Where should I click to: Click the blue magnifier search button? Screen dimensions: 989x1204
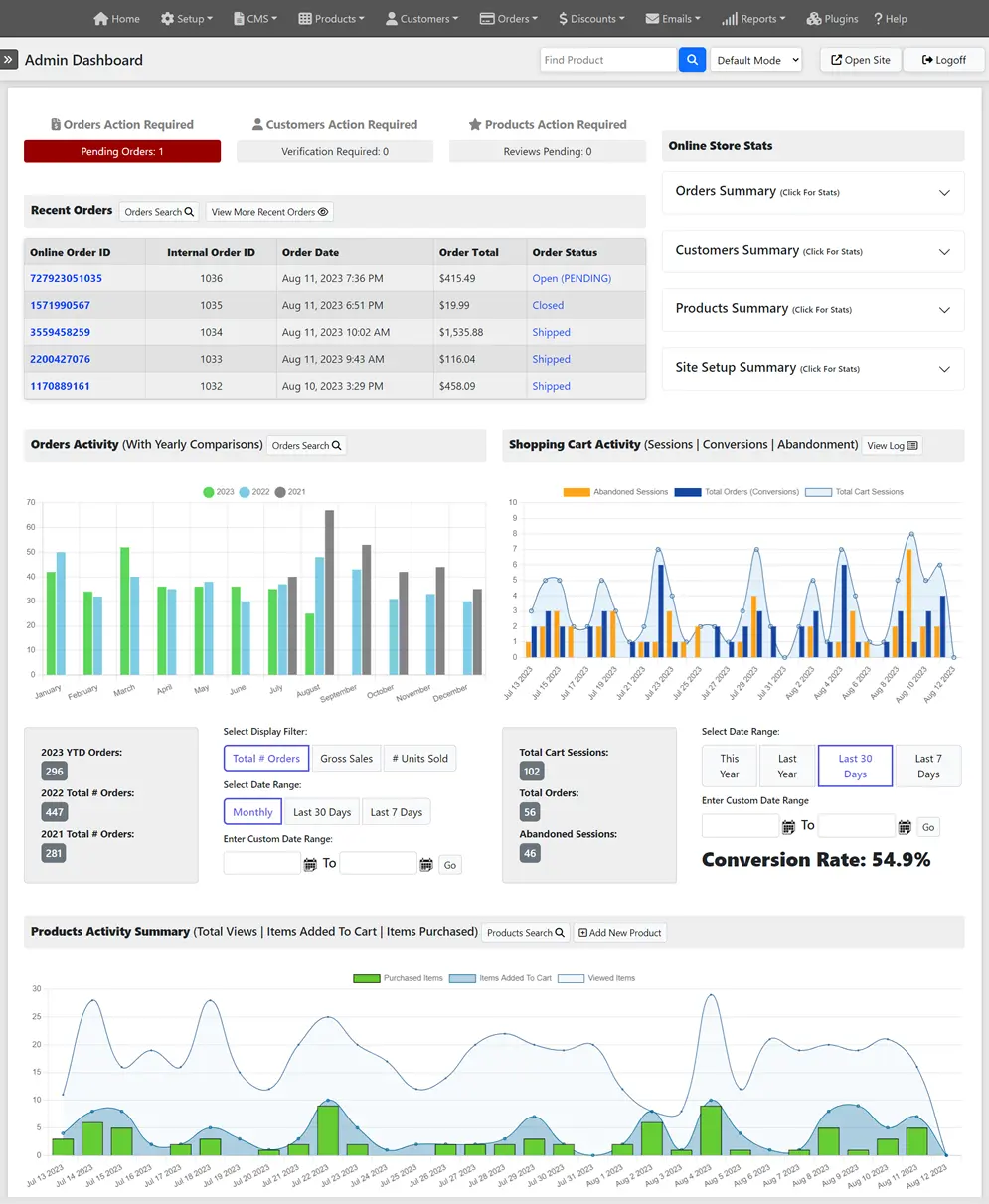click(692, 60)
